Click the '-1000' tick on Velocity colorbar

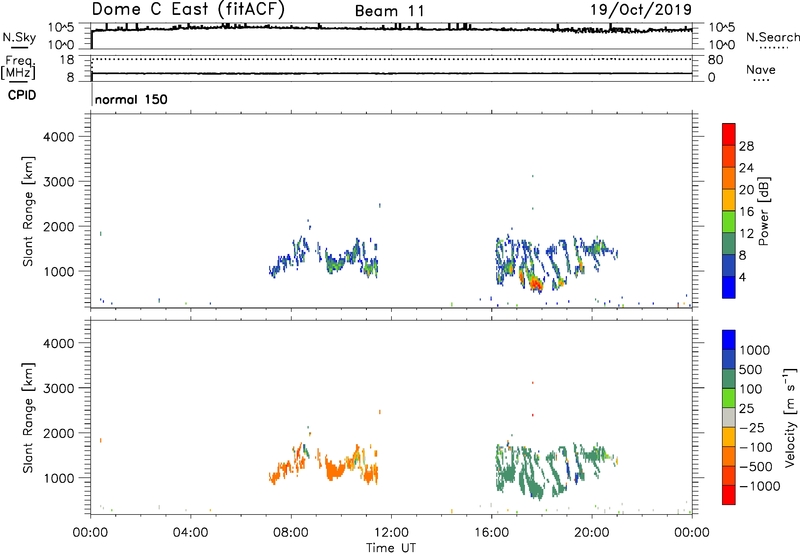pos(760,486)
